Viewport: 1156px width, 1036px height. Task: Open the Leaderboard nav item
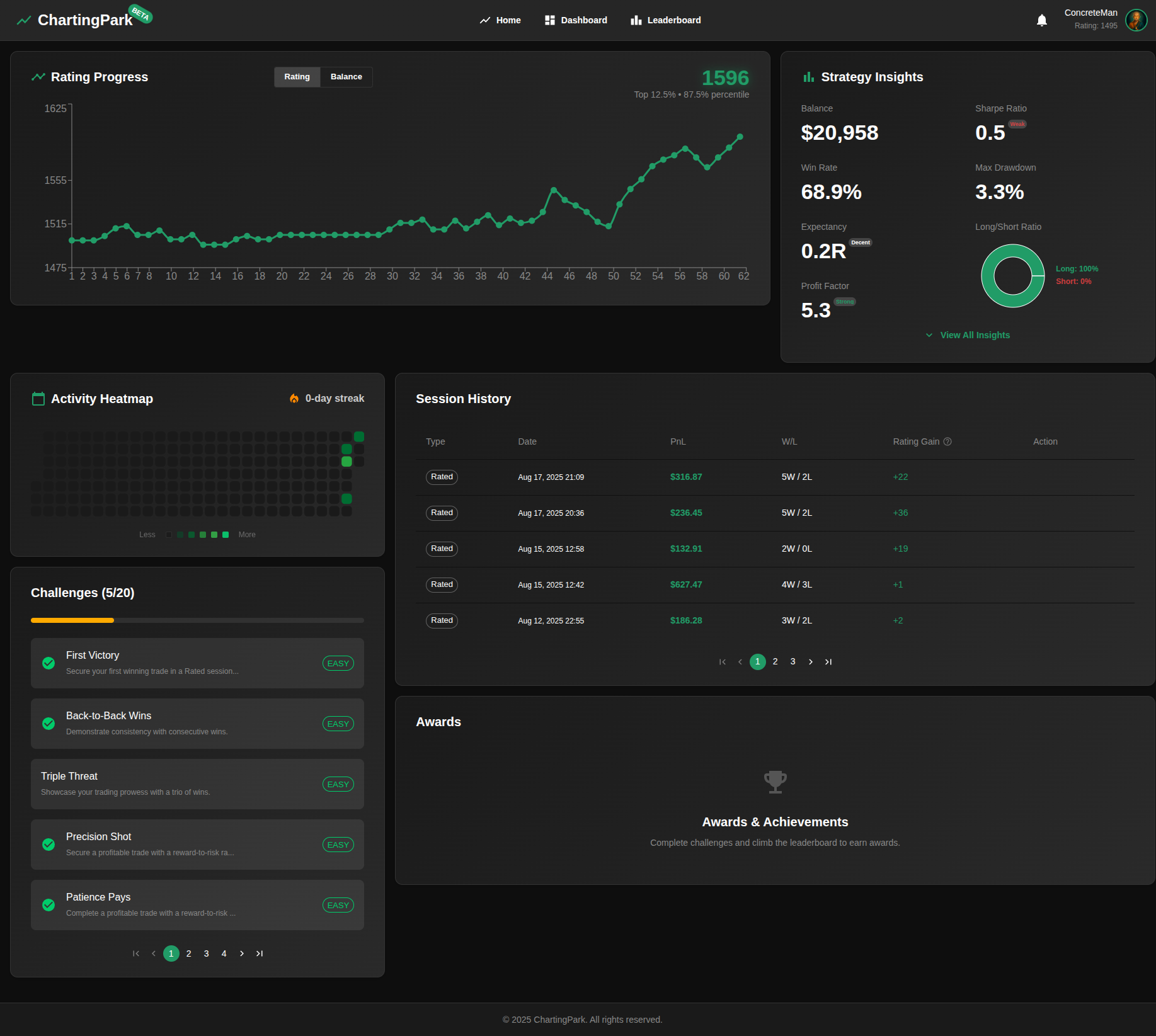pyautogui.click(x=666, y=20)
